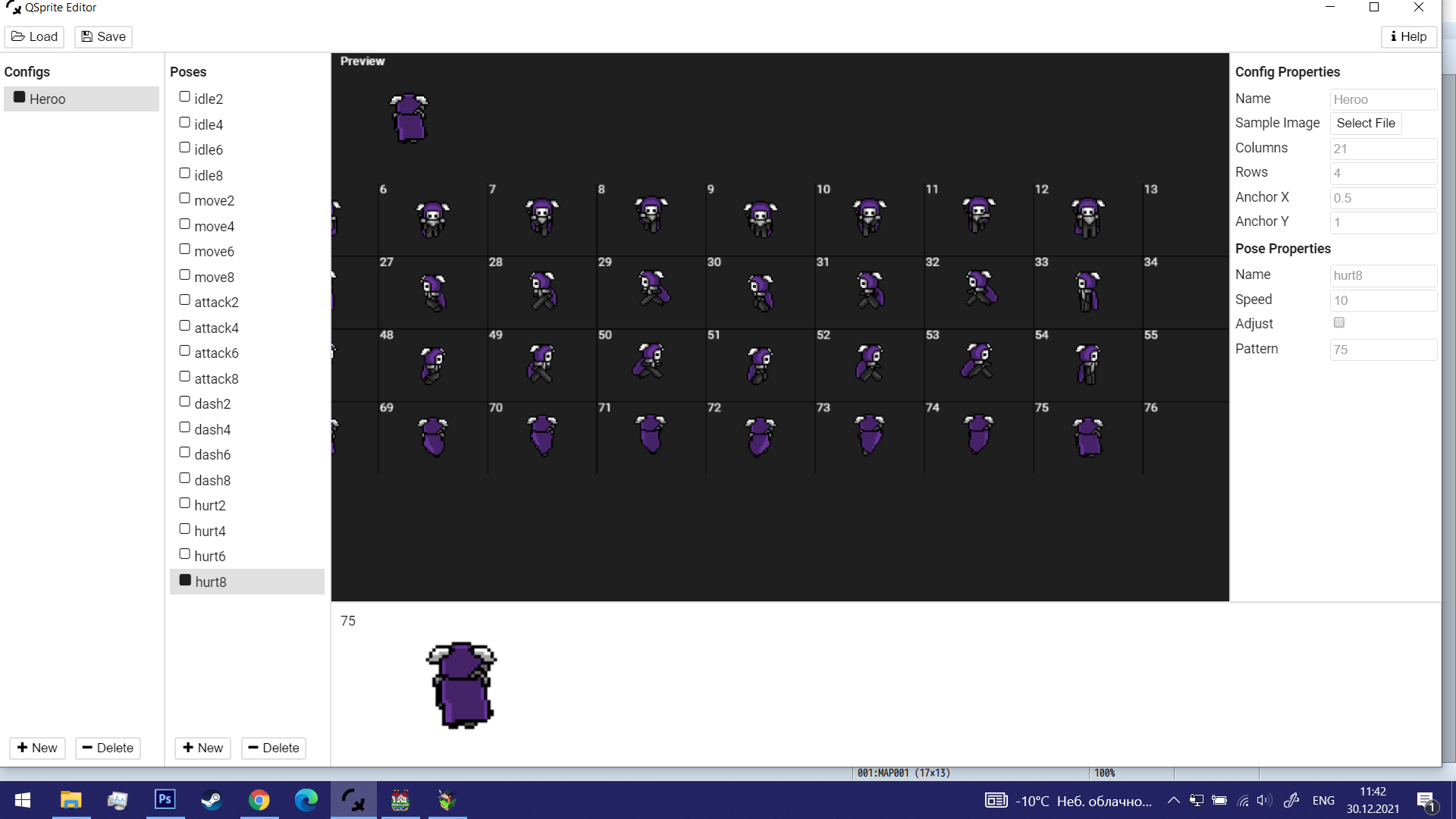Select the hurt8 pose
This screenshot has width=1456, height=819.
tap(247, 582)
